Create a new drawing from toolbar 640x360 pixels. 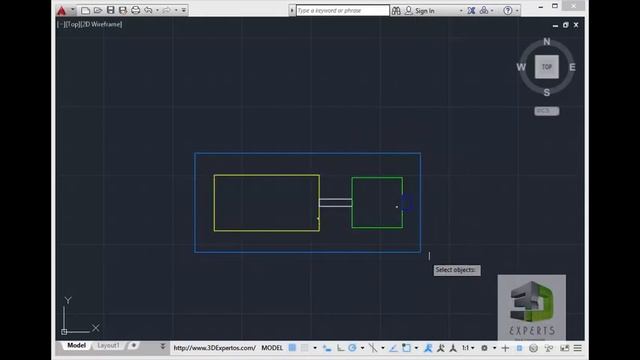[85, 10]
